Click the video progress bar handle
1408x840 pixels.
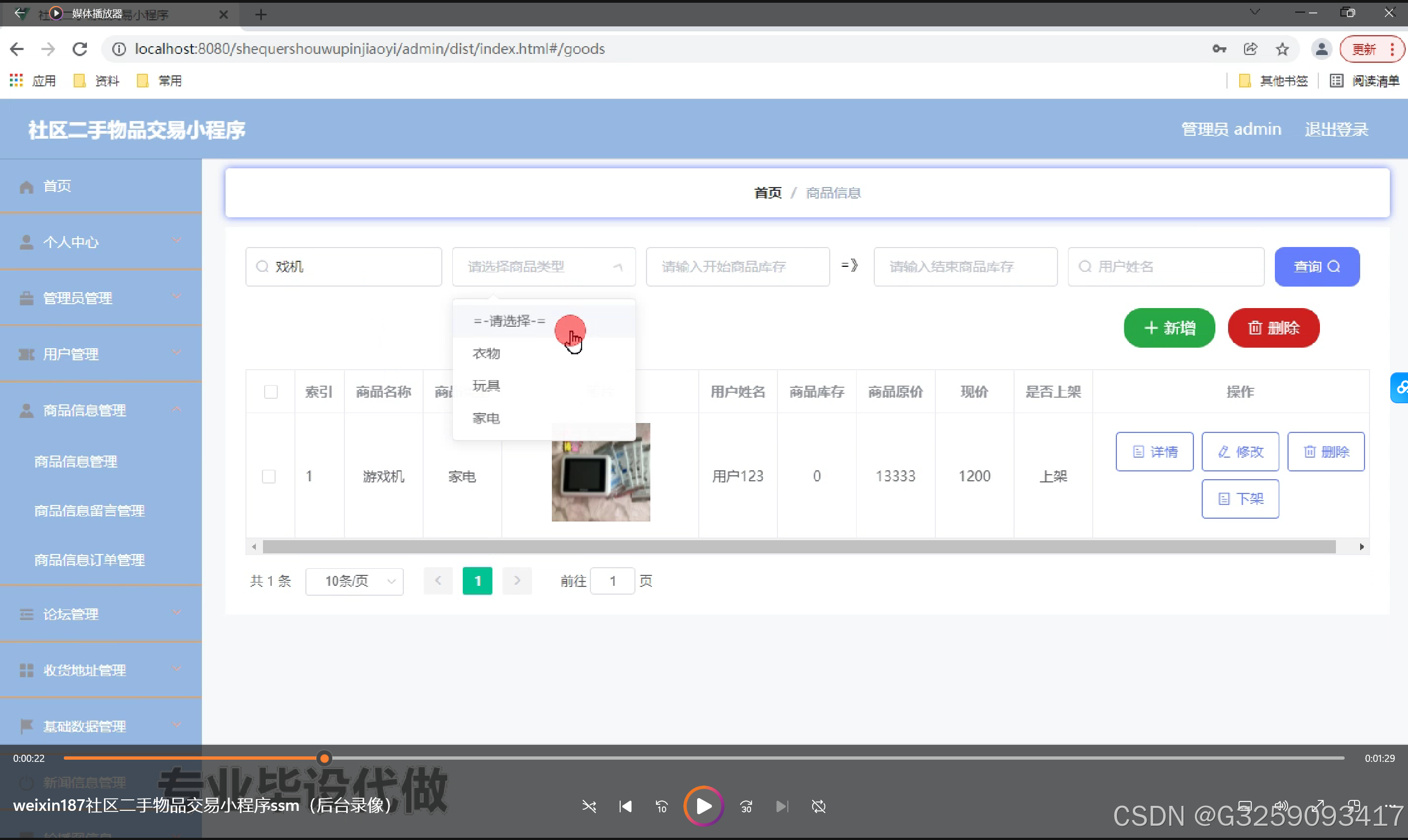click(324, 758)
